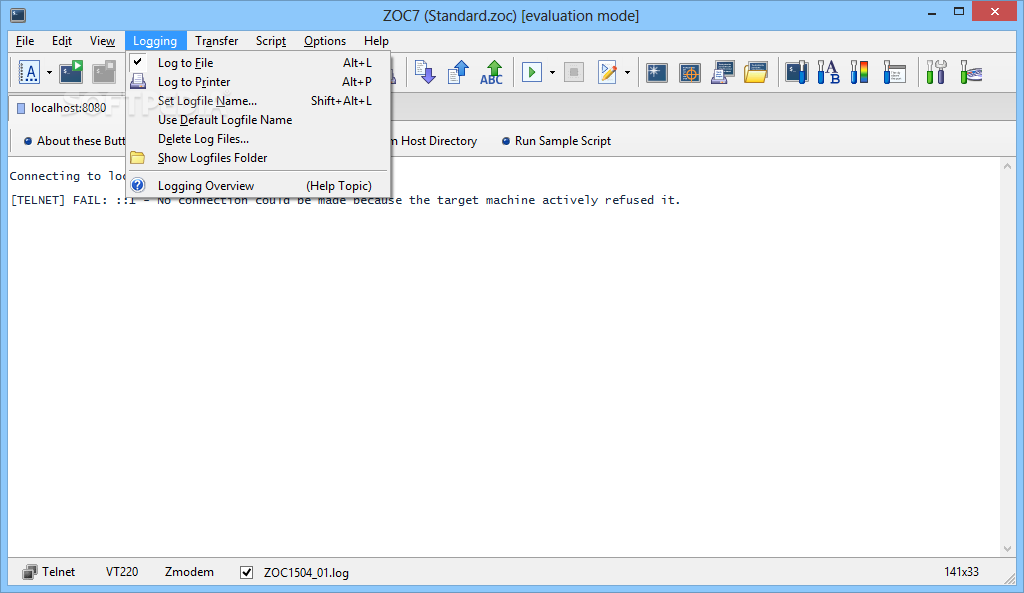Click the Telnet connection icon in the status bar
Image resolution: width=1024 pixels, height=593 pixels.
click(29, 572)
